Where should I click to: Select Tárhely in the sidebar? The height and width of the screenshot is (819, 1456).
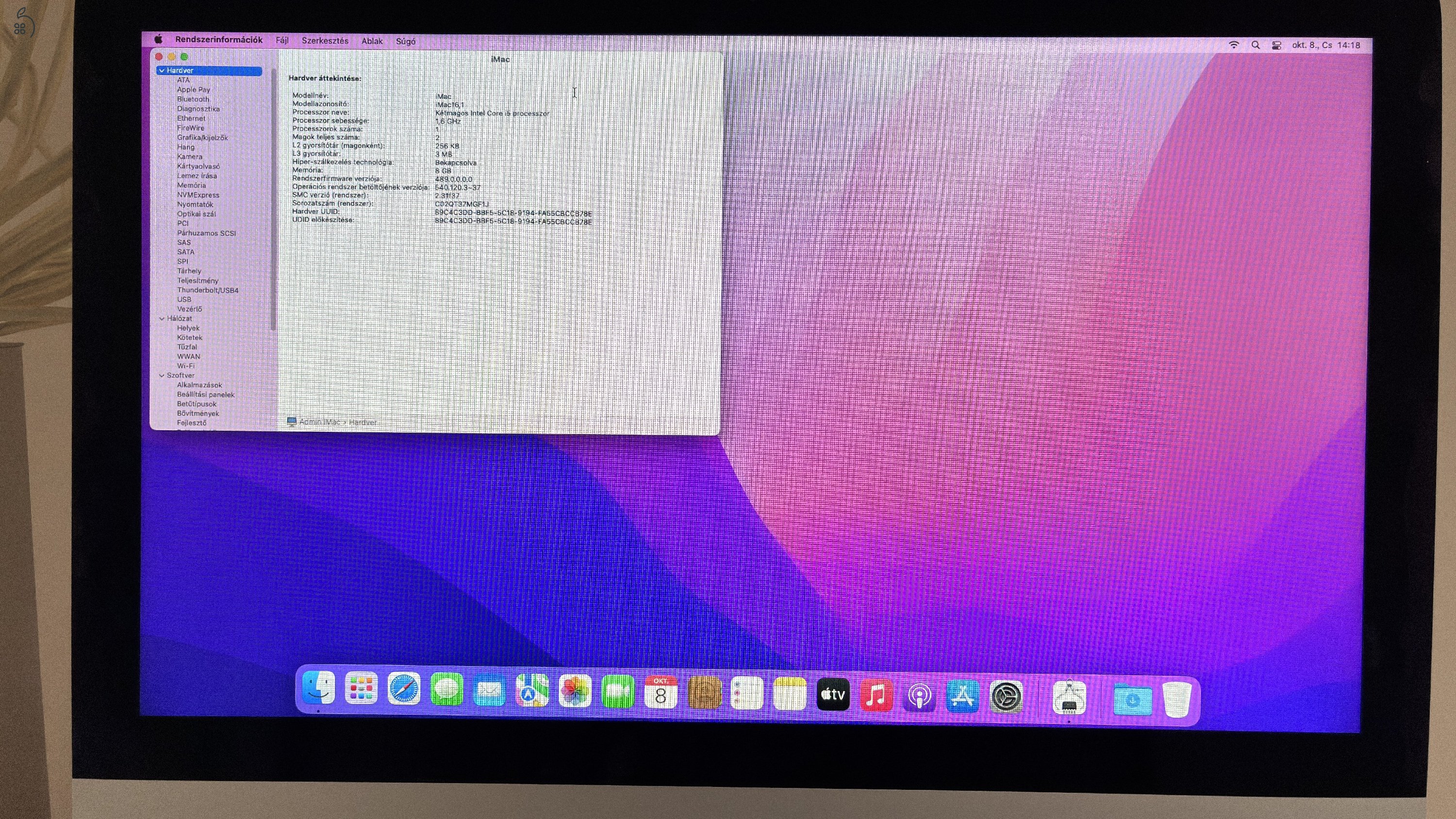pos(189,271)
